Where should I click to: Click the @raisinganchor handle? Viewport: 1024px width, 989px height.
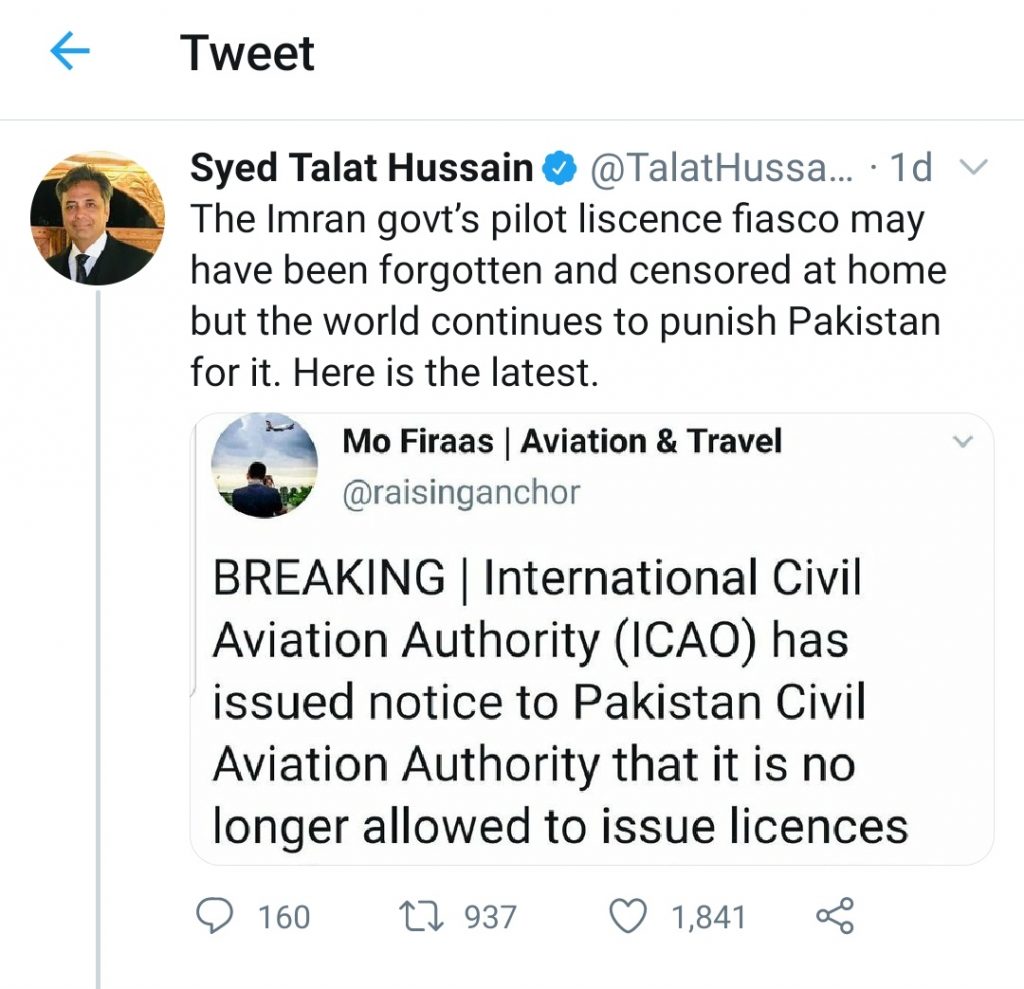[x=461, y=493]
